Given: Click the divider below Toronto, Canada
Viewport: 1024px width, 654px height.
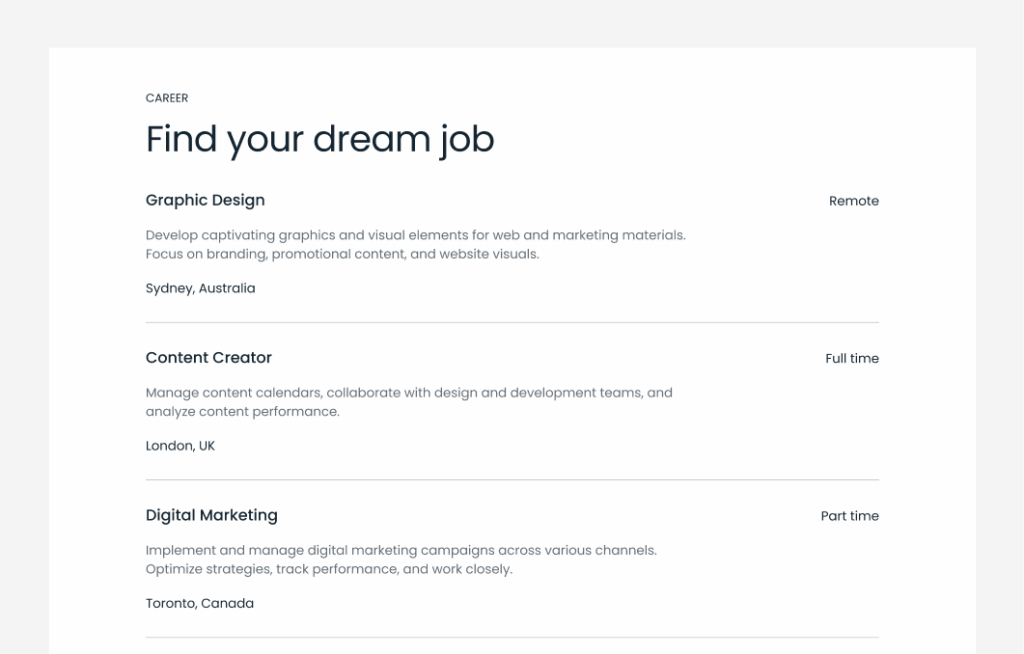Looking at the screenshot, I should click(512, 637).
